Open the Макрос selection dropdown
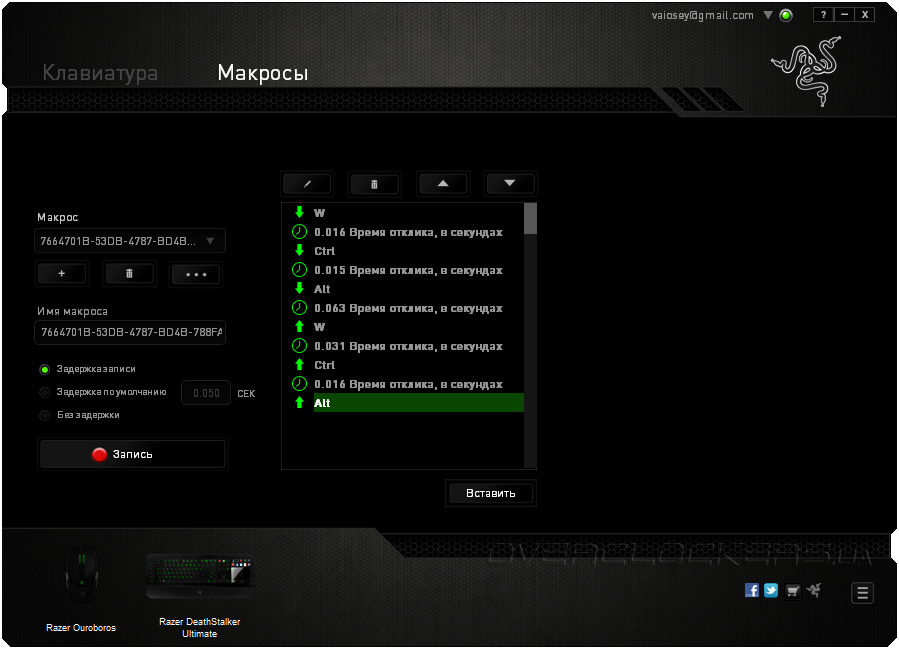Image resolution: width=899 pixels, height=649 pixels. tap(130, 241)
